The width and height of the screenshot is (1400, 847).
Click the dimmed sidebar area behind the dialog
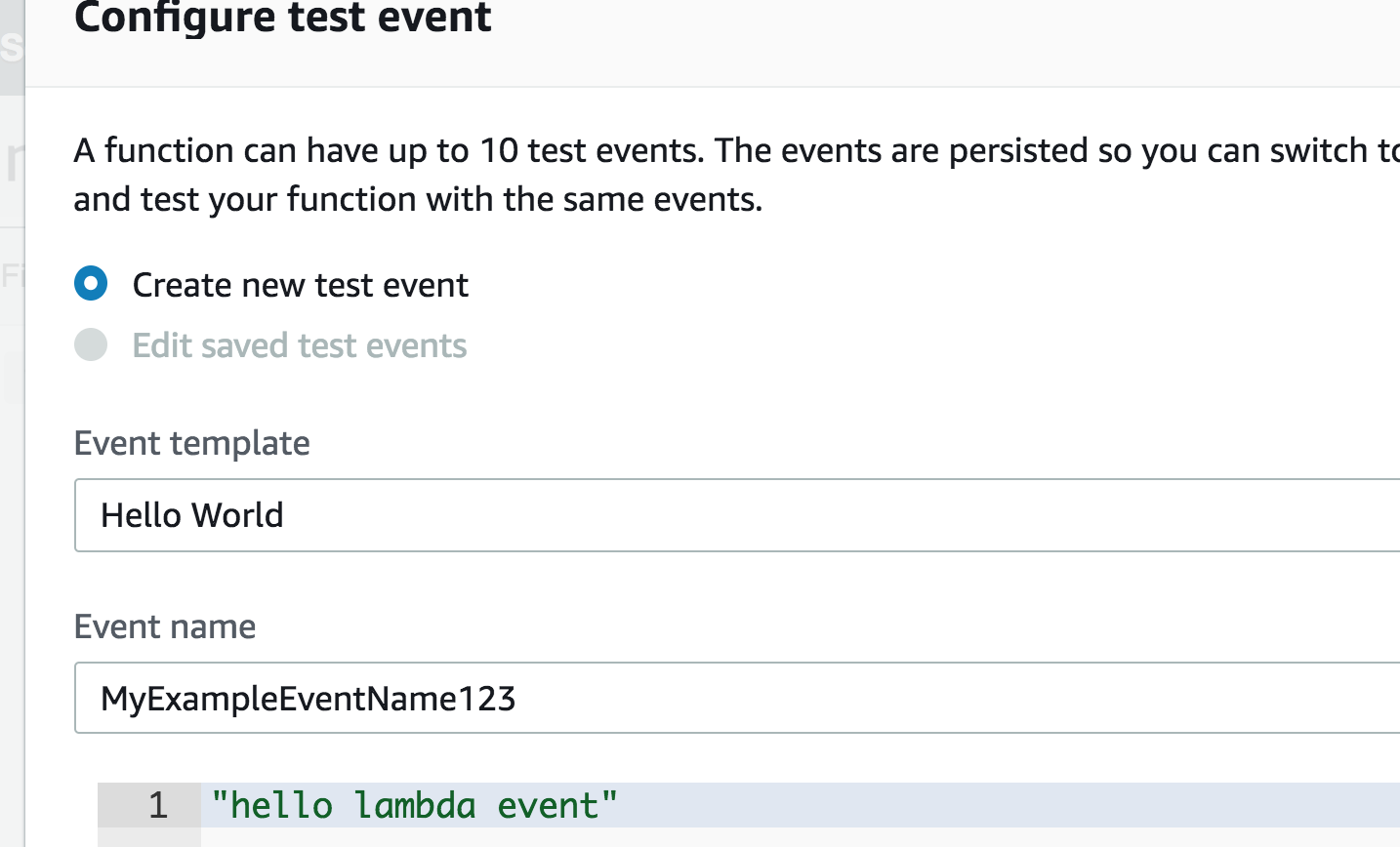[14, 390]
